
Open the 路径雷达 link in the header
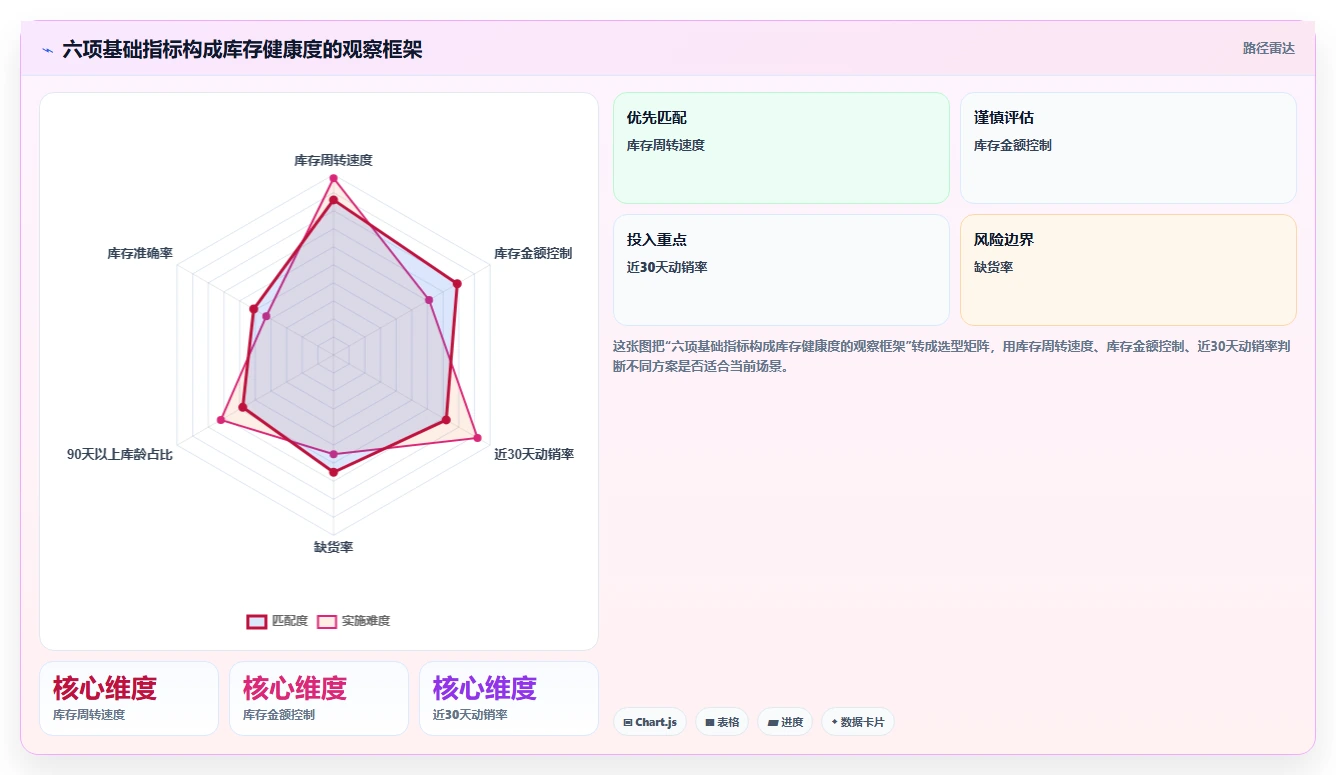(x=1268, y=48)
